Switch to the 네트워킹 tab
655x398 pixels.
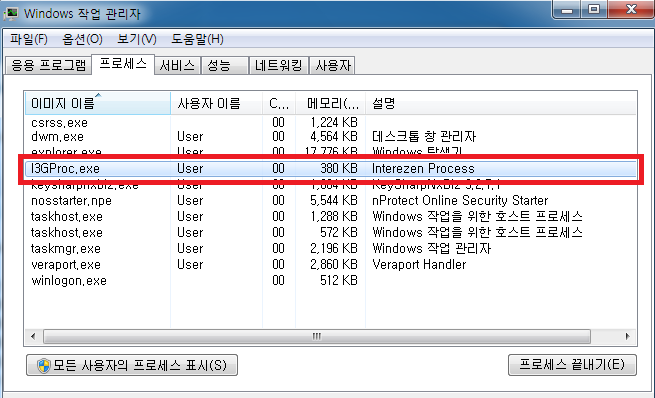point(279,65)
